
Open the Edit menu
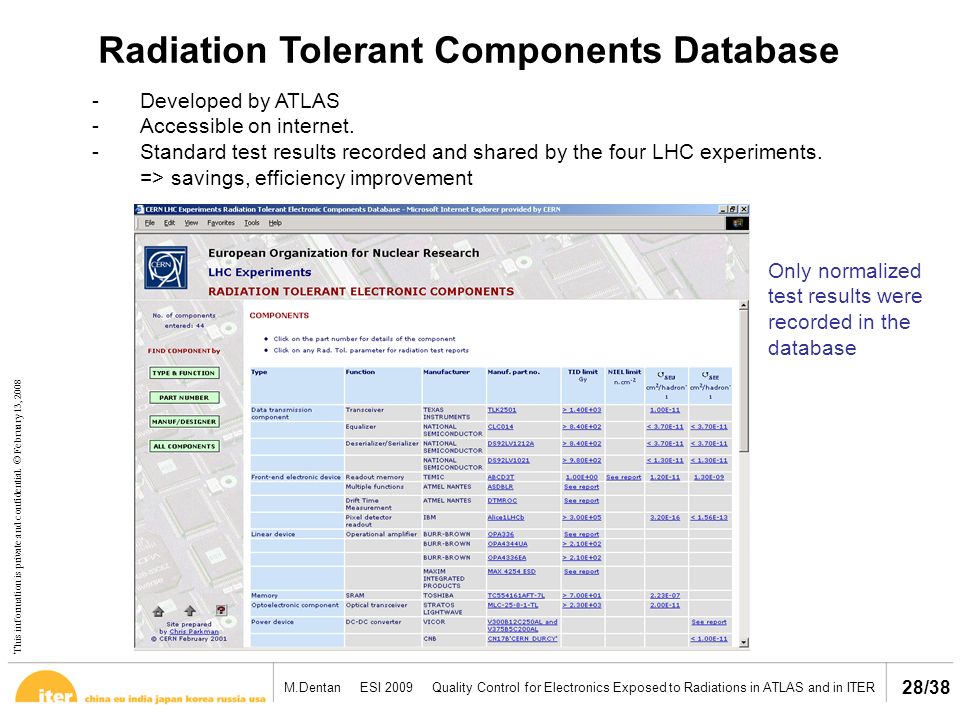pos(169,223)
